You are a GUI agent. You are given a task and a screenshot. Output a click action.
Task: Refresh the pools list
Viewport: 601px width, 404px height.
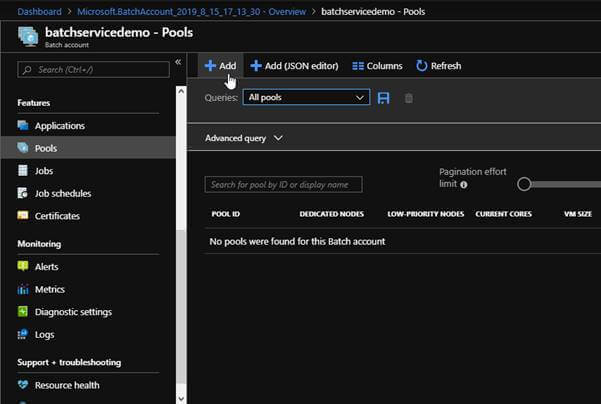[x=439, y=66]
